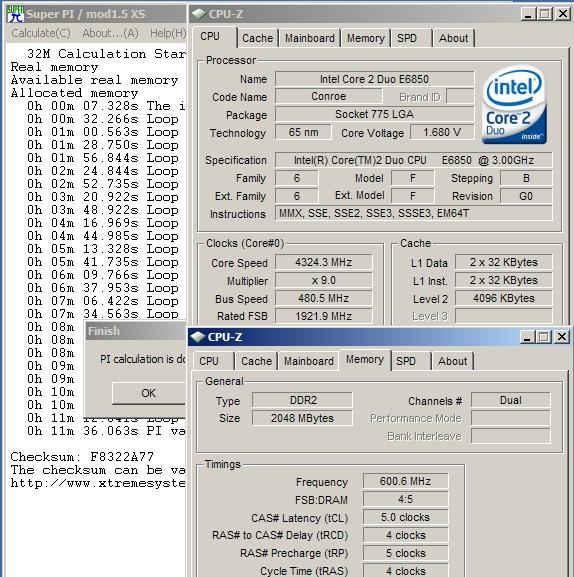Click Rated FSB value 1921.9 MHz

coord(323,316)
